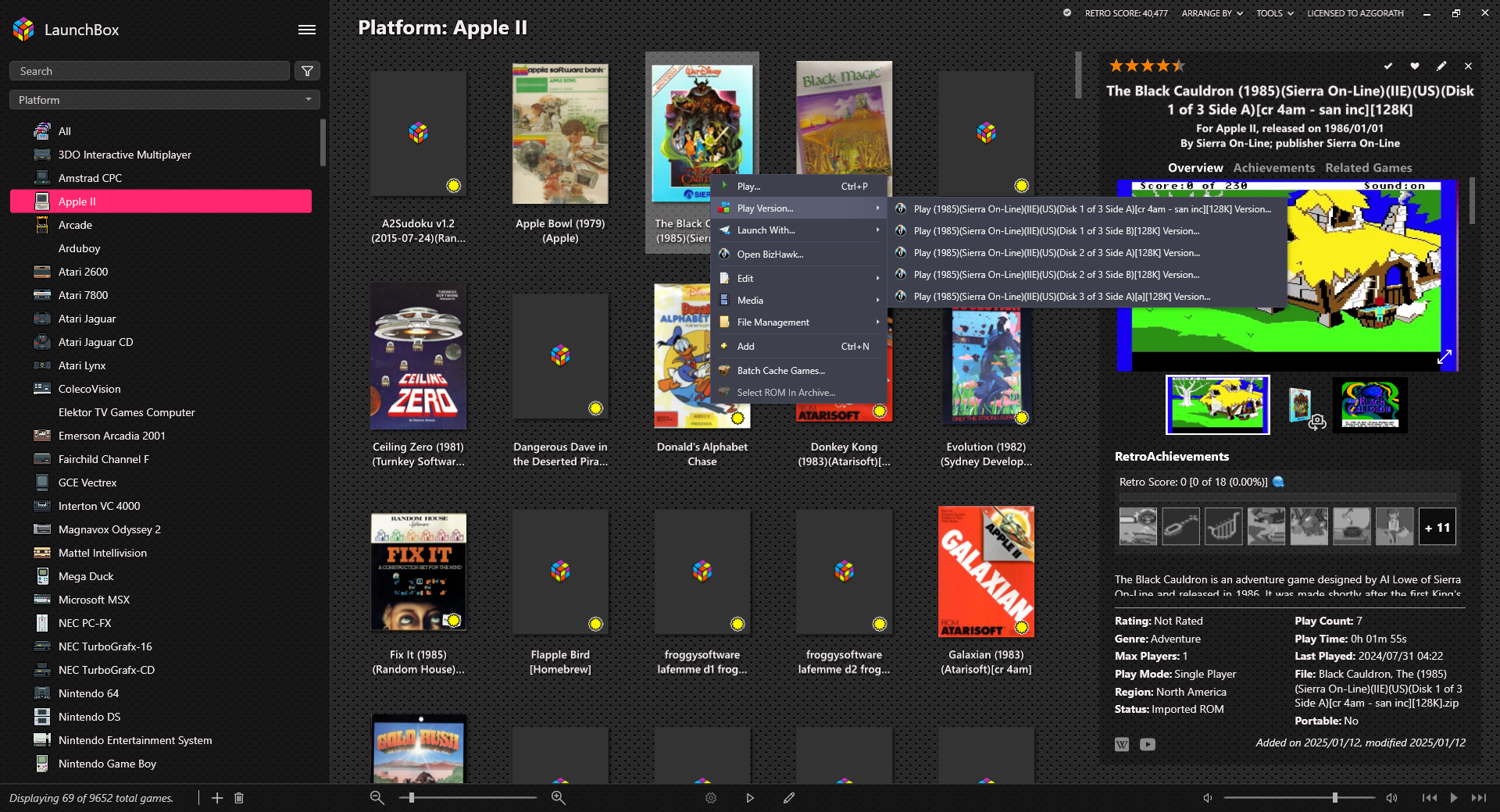The height and width of the screenshot is (812, 1500).
Task: Click the five star rating control
Action: 1148,66
